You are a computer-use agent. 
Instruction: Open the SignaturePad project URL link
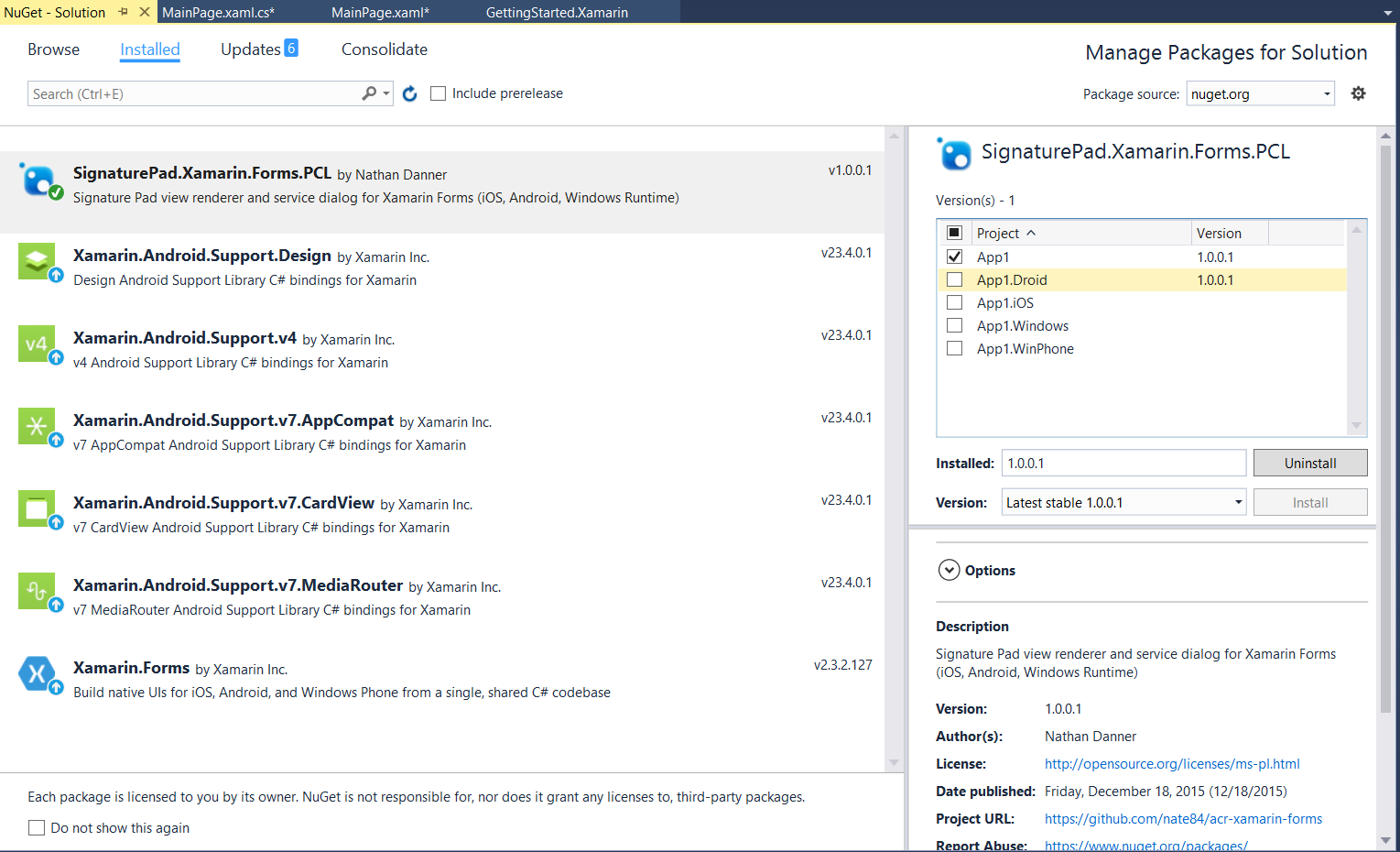1183,818
